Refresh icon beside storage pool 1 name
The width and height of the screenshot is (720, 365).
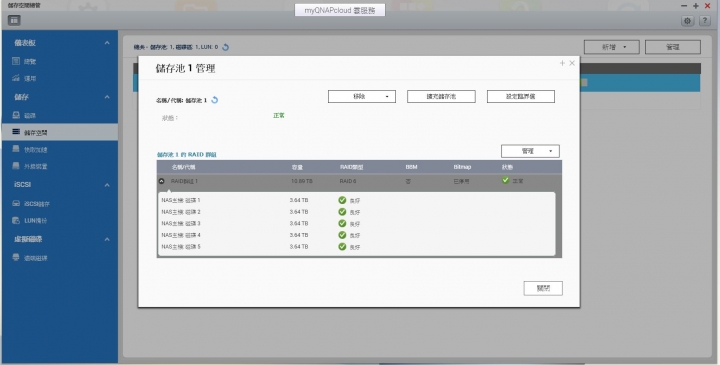pos(214,100)
